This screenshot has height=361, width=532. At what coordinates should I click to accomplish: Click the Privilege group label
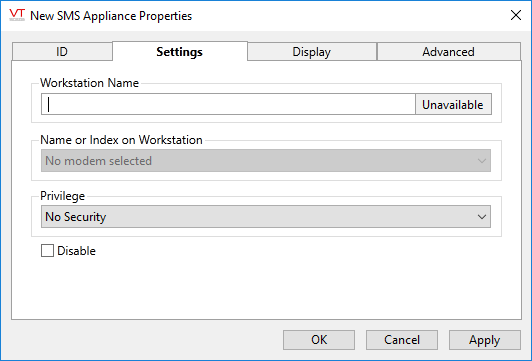click(62, 196)
